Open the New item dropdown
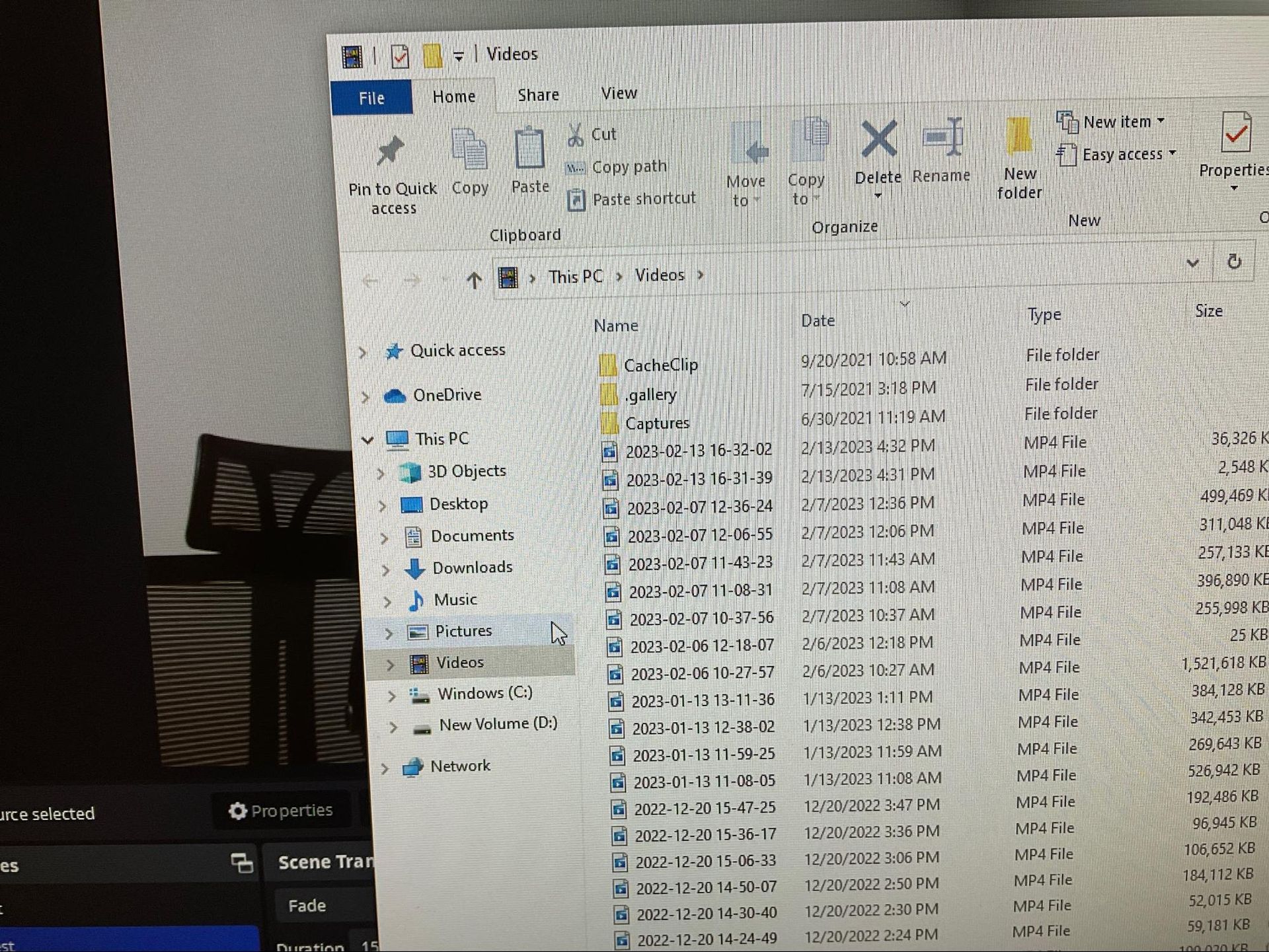1269x952 pixels. click(1111, 122)
